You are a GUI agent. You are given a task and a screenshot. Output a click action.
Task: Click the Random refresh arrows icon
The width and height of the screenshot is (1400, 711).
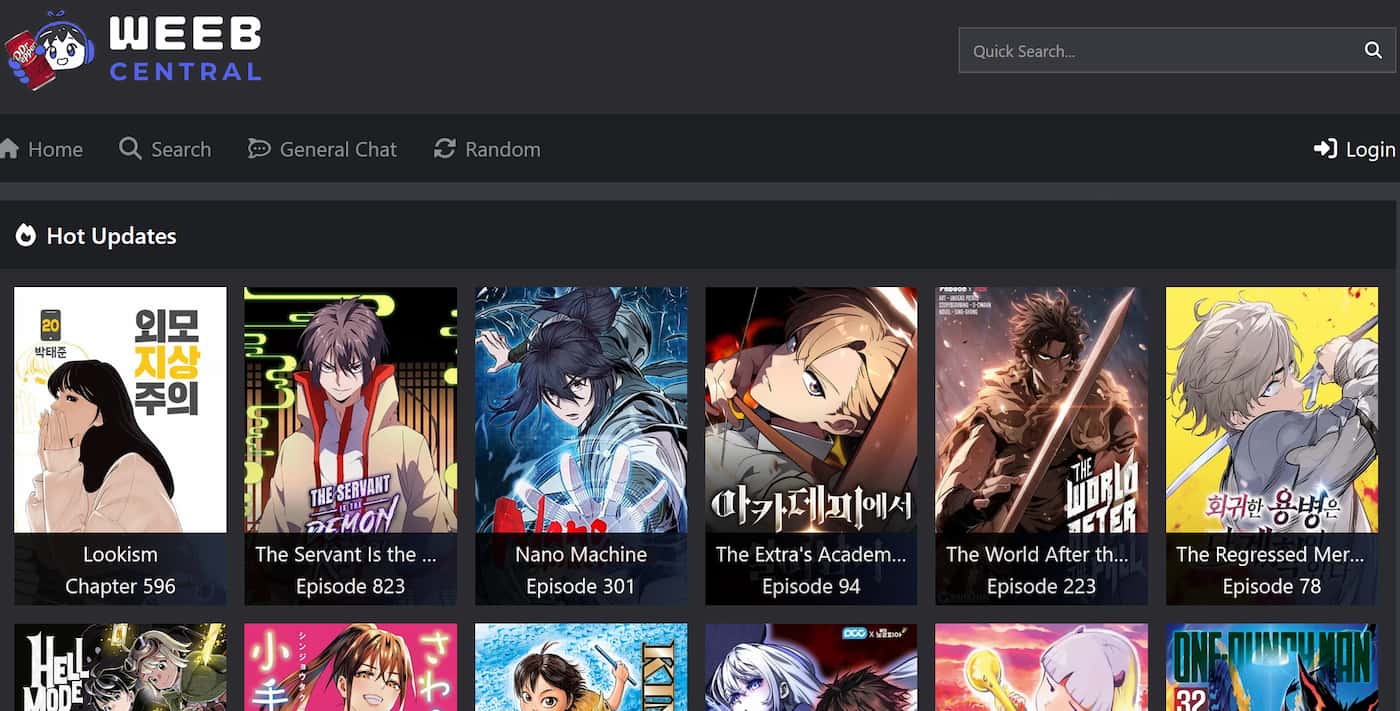[x=444, y=149]
